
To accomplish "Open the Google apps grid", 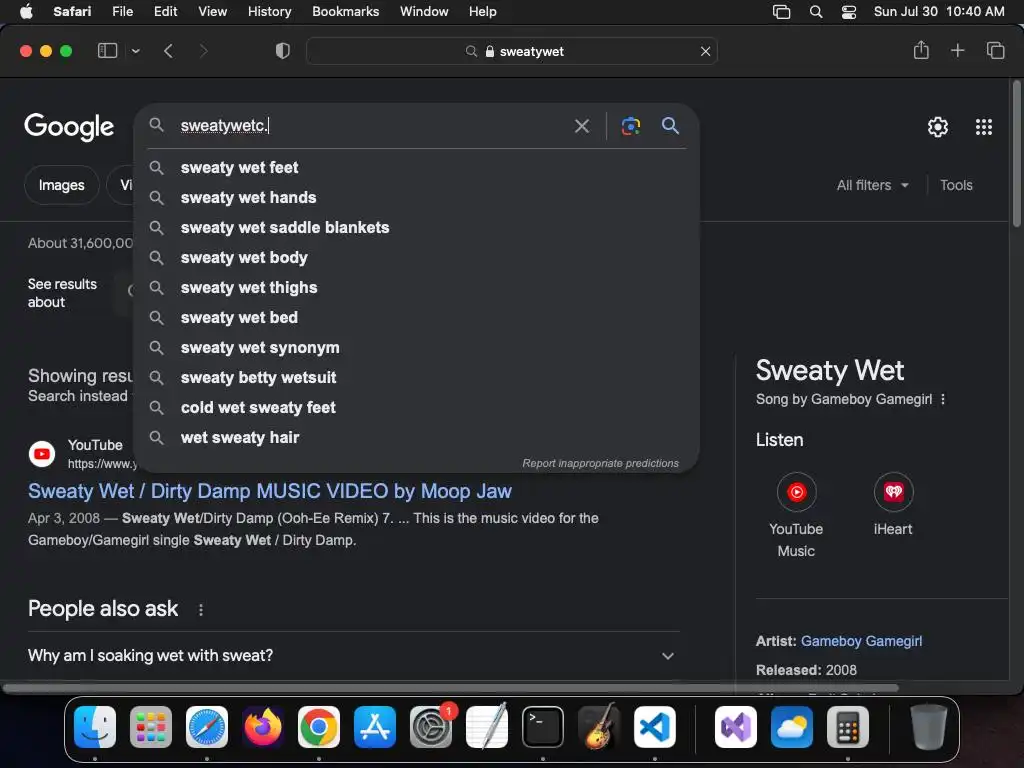I will (984, 127).
